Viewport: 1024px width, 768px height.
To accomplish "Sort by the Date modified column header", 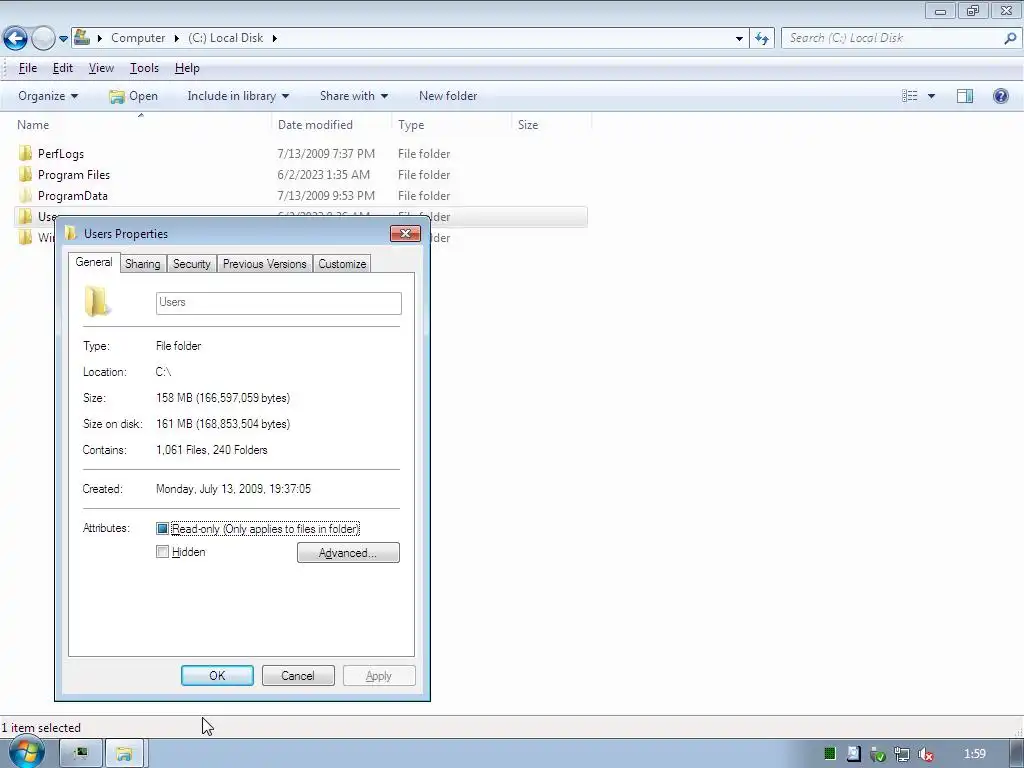I will [315, 125].
